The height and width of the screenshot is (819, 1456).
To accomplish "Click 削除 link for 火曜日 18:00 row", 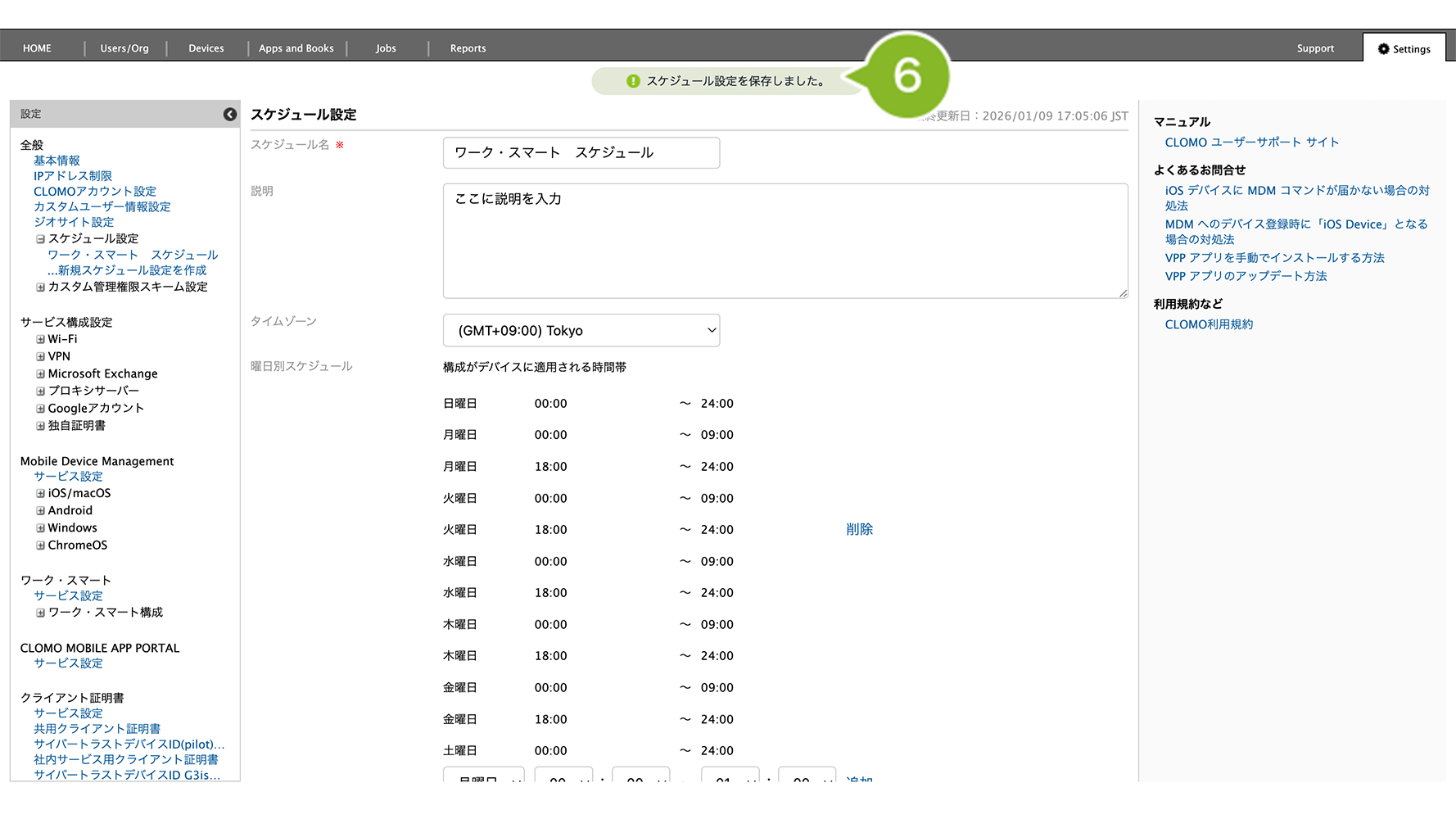I will [x=859, y=530].
